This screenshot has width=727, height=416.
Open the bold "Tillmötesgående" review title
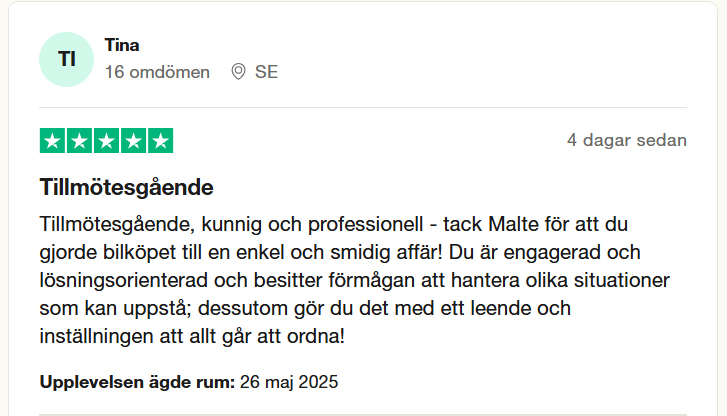pos(126,187)
